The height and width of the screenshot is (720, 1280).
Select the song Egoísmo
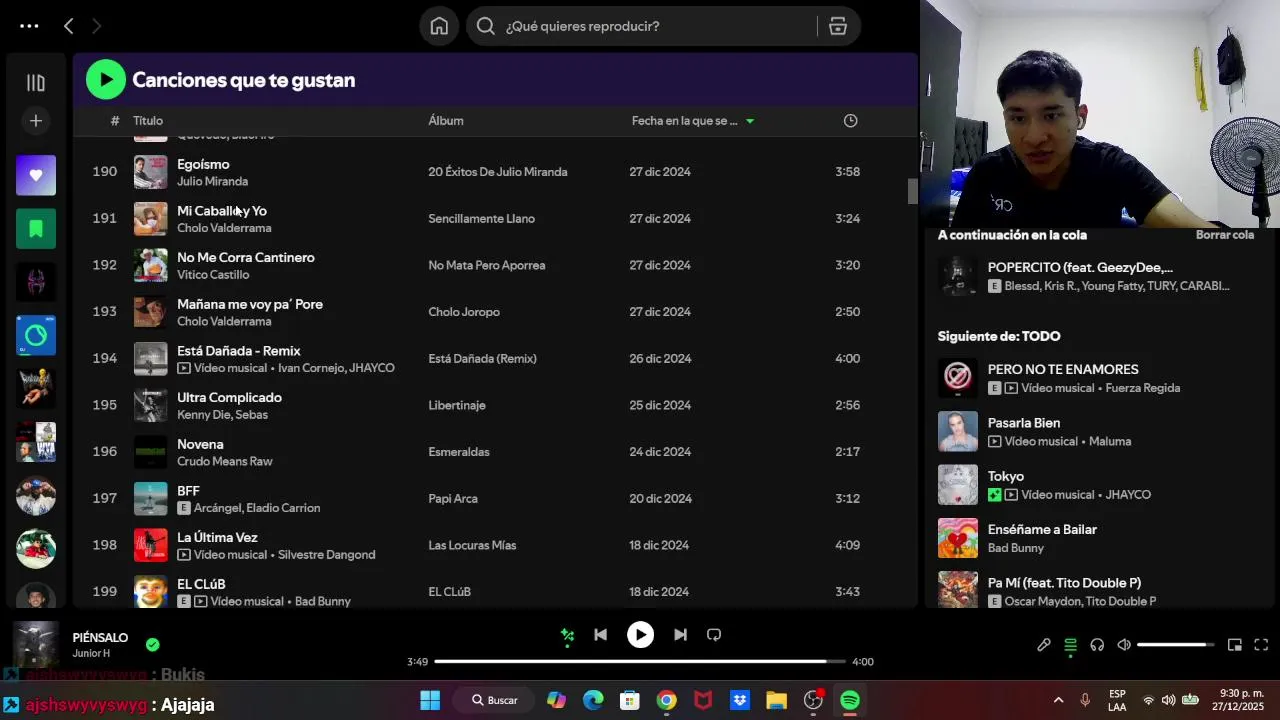203,164
